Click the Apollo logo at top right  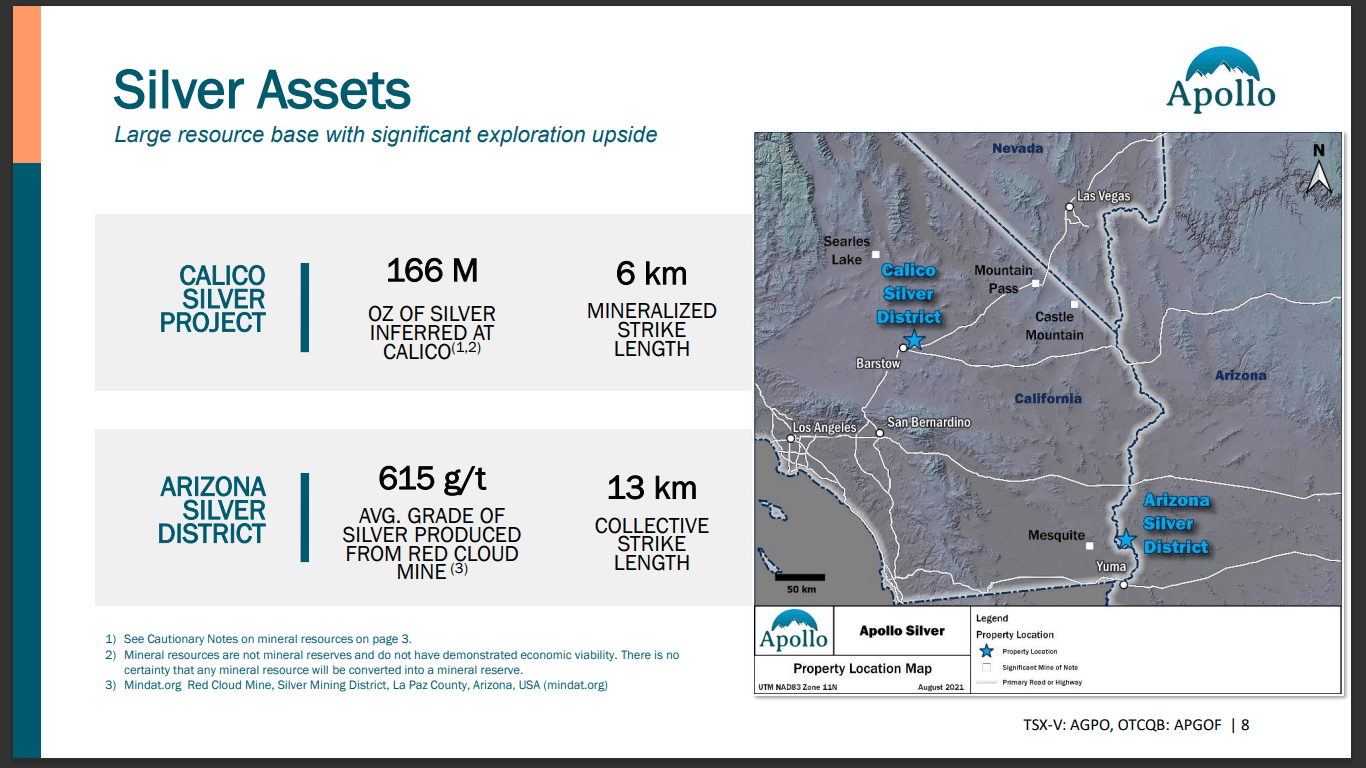pyautogui.click(x=1221, y=80)
